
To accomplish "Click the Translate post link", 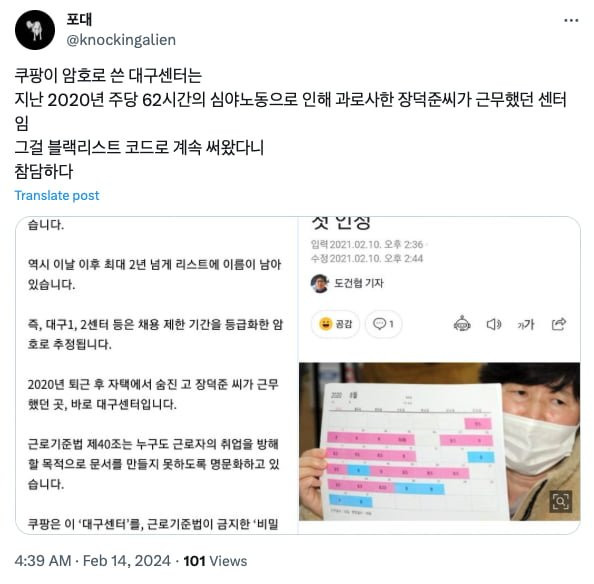I will coord(57,195).
